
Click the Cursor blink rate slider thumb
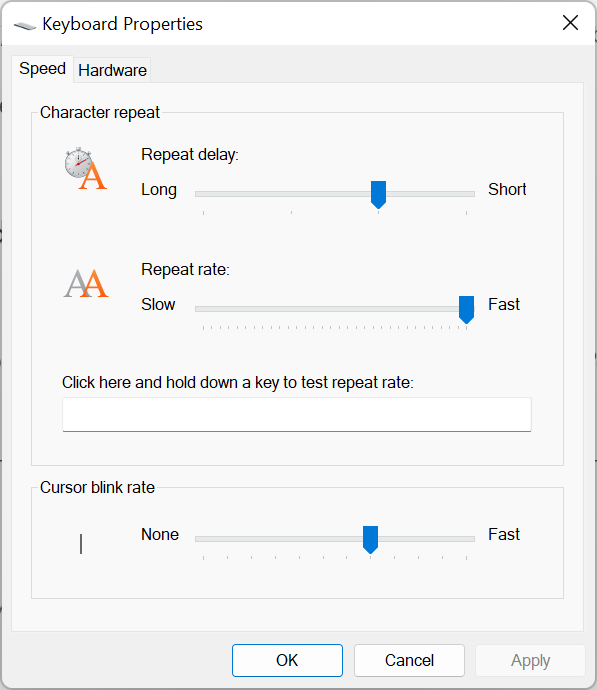pyautogui.click(x=370, y=540)
